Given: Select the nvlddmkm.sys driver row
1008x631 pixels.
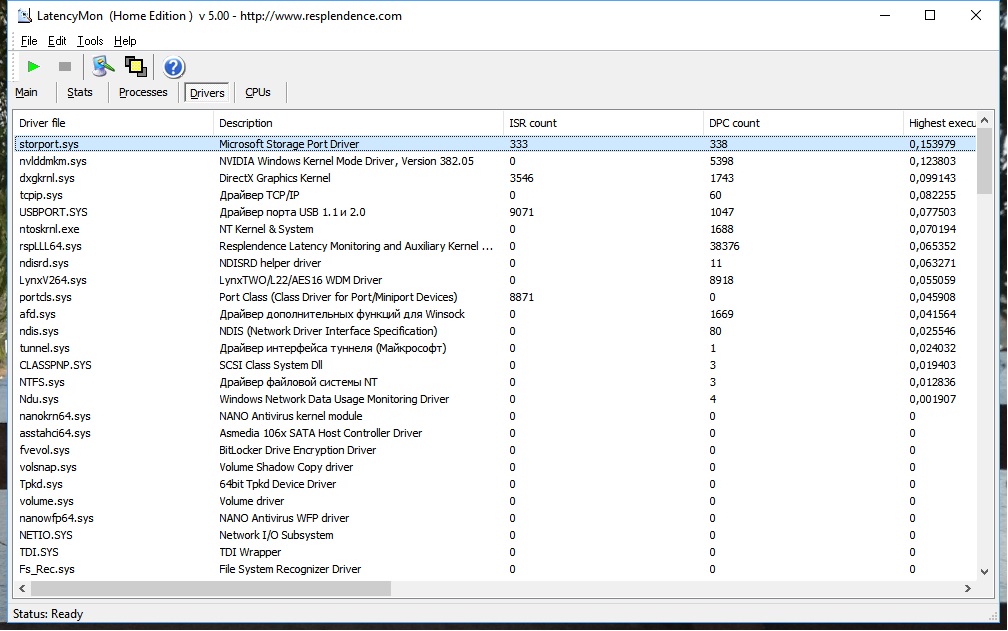Looking at the screenshot, I should tap(494, 161).
